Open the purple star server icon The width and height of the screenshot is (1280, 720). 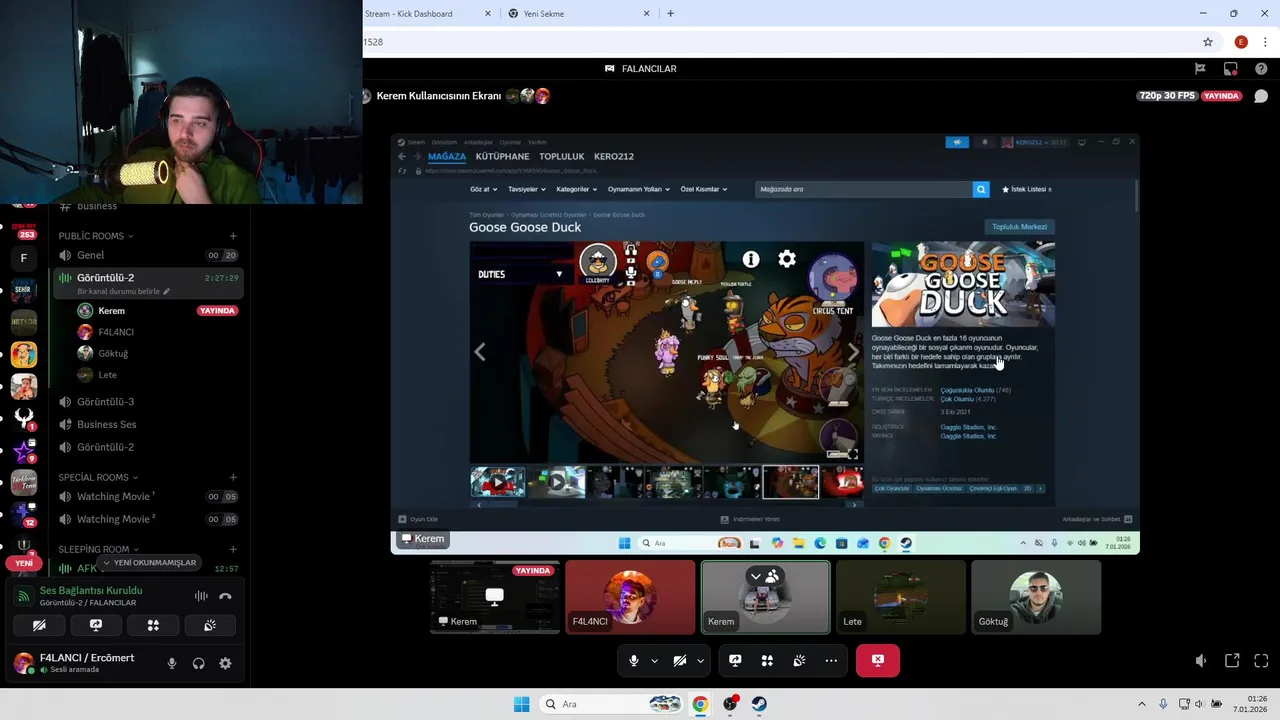[x=24, y=450]
